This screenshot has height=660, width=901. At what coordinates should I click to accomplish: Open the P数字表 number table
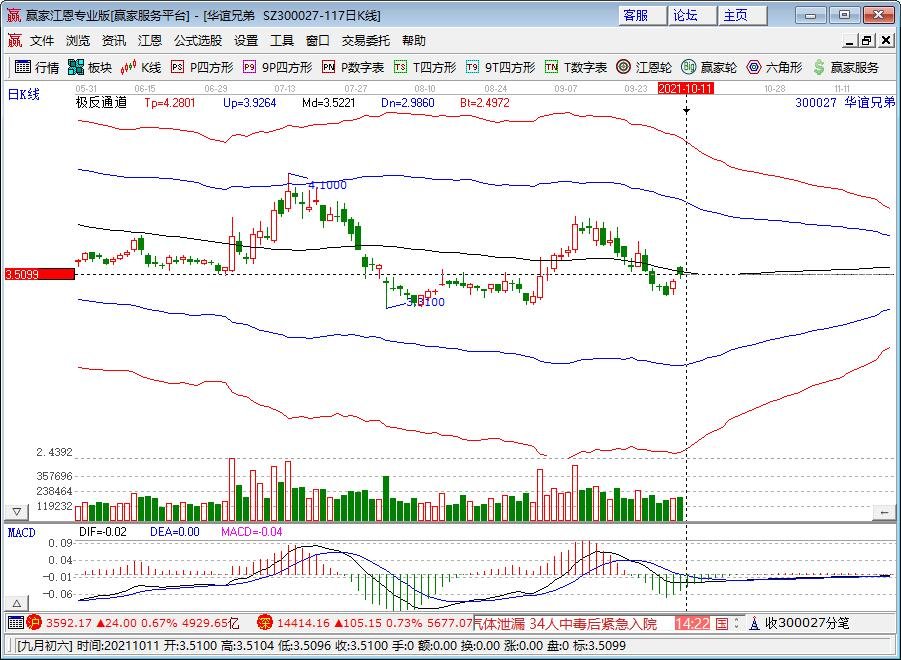tap(353, 68)
